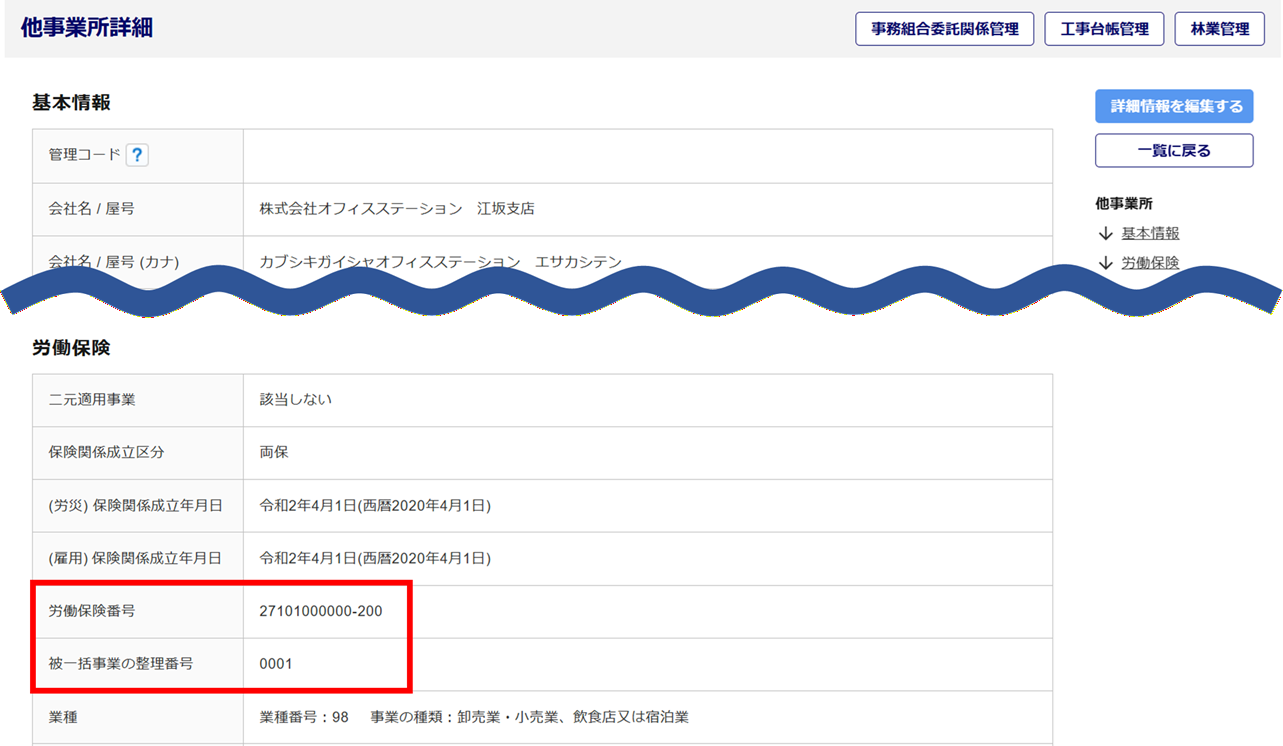Click the 被一括事業の整理番号 value 0001
Viewport: 1283px width, 746px height.
(x=276, y=664)
